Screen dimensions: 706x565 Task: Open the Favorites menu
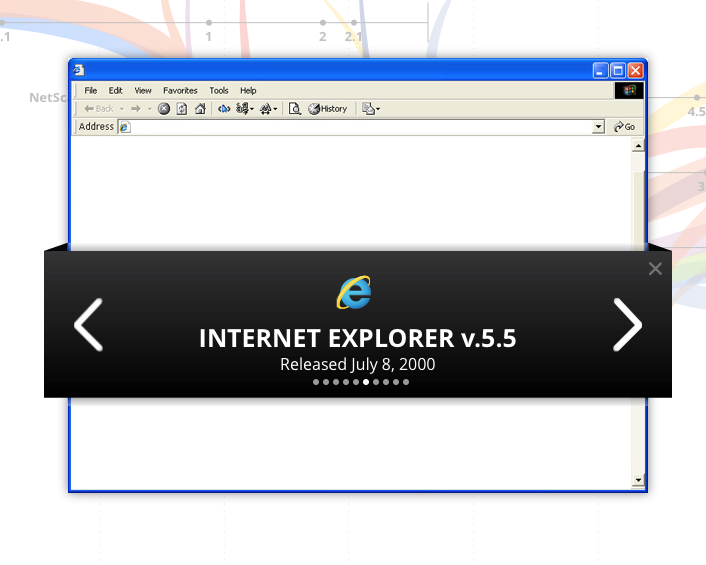click(180, 90)
